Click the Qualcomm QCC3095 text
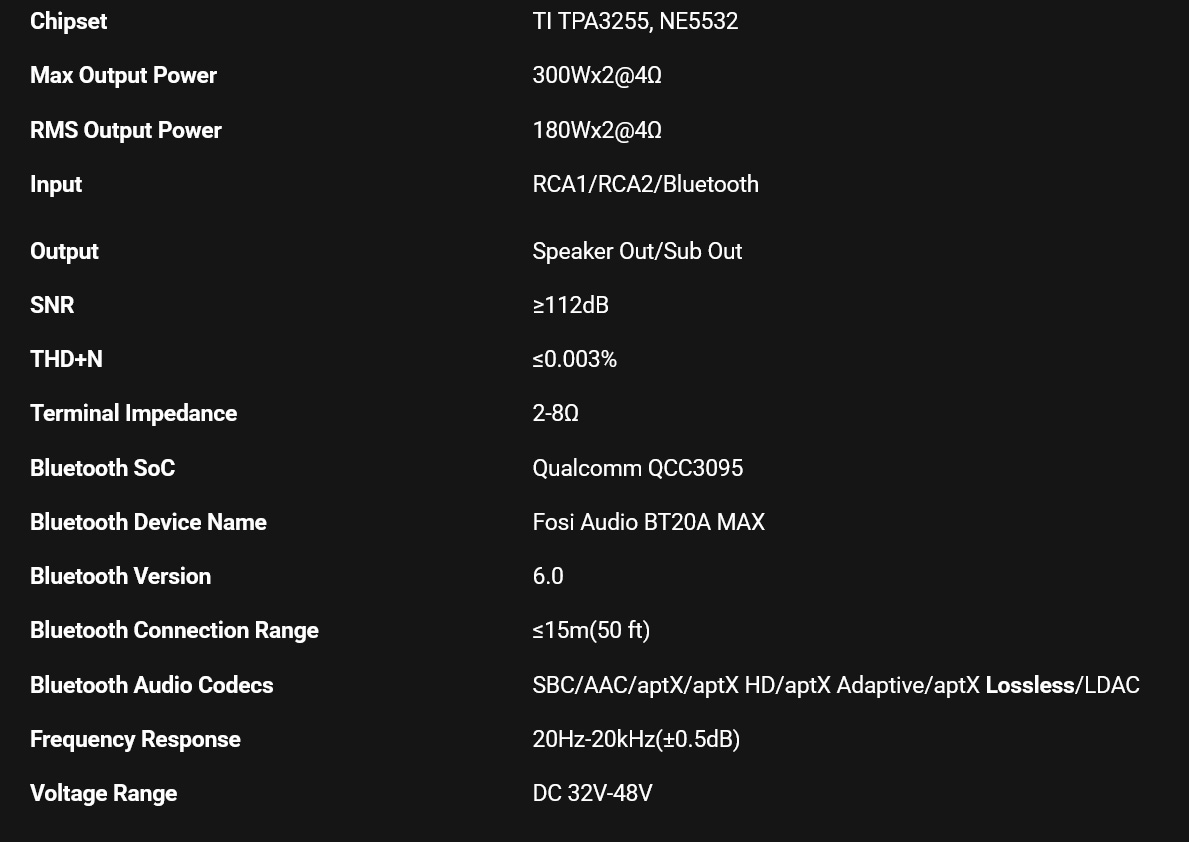 637,468
